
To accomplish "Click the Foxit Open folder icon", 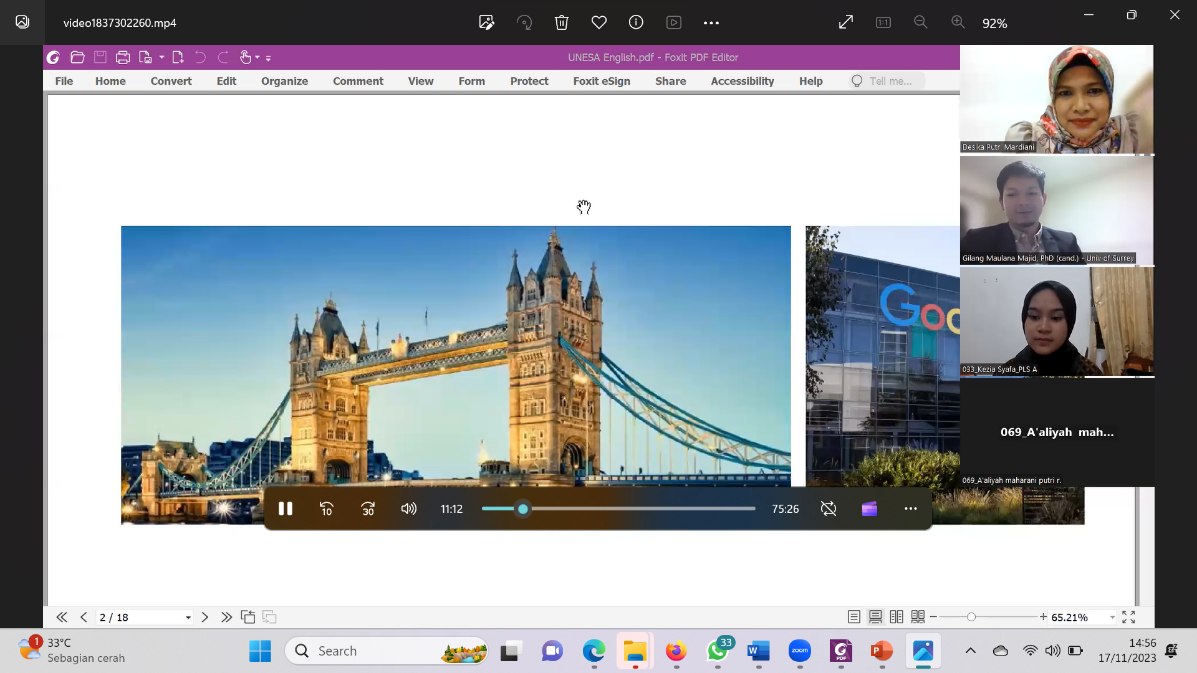I will pos(77,57).
